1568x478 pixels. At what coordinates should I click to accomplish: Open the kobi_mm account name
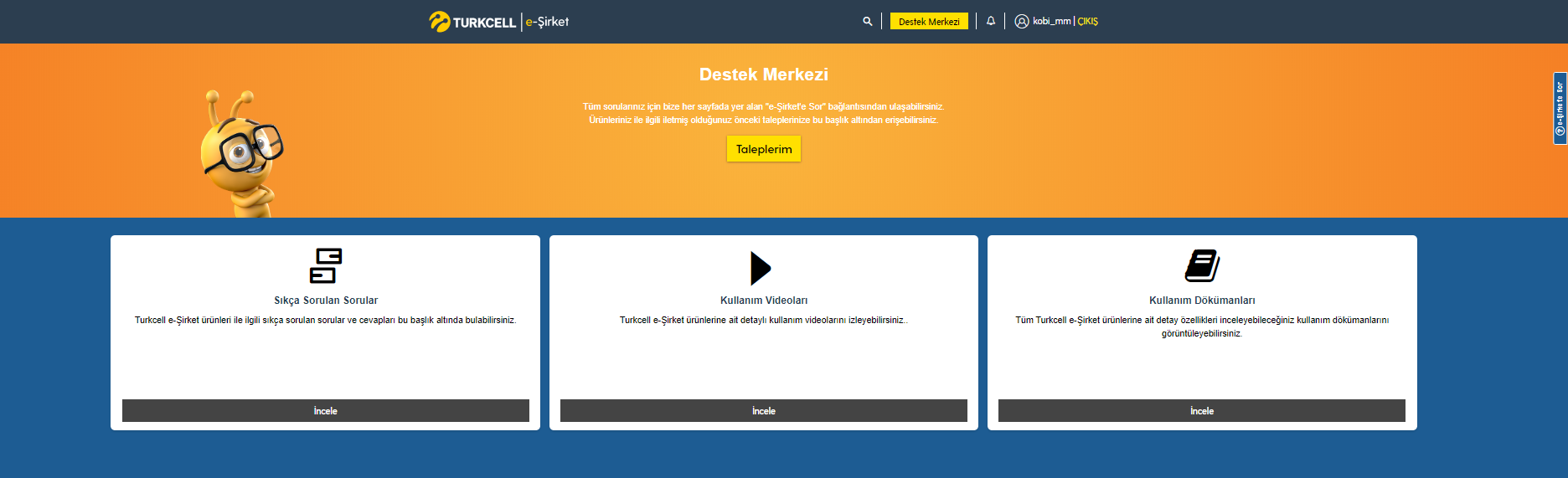(1051, 21)
